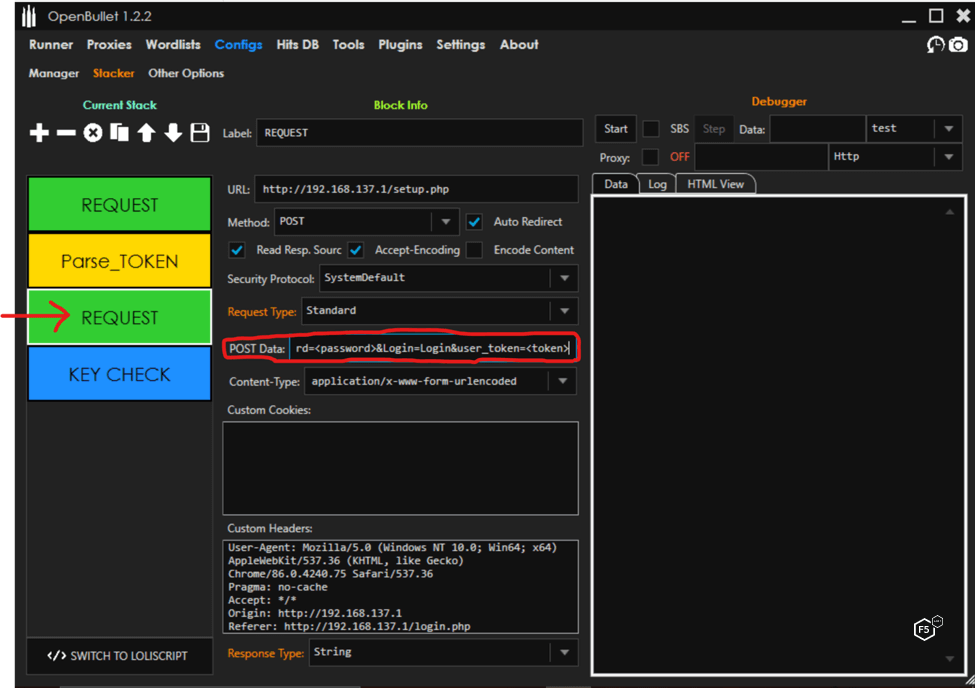
Task: Move block up with the up arrow
Action: (x=146, y=133)
